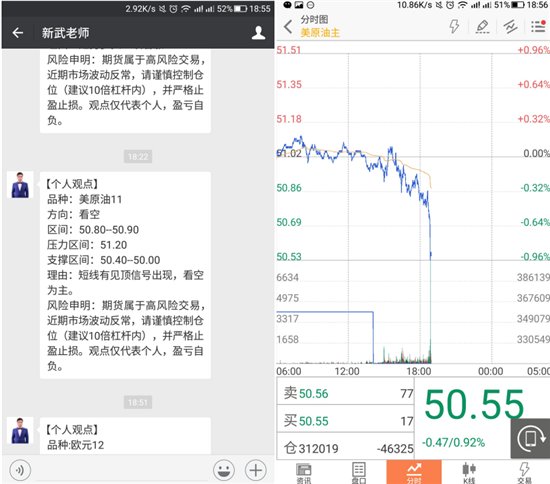
Task: Tap the 卖 50.56 ask price row
Action: click(346, 393)
